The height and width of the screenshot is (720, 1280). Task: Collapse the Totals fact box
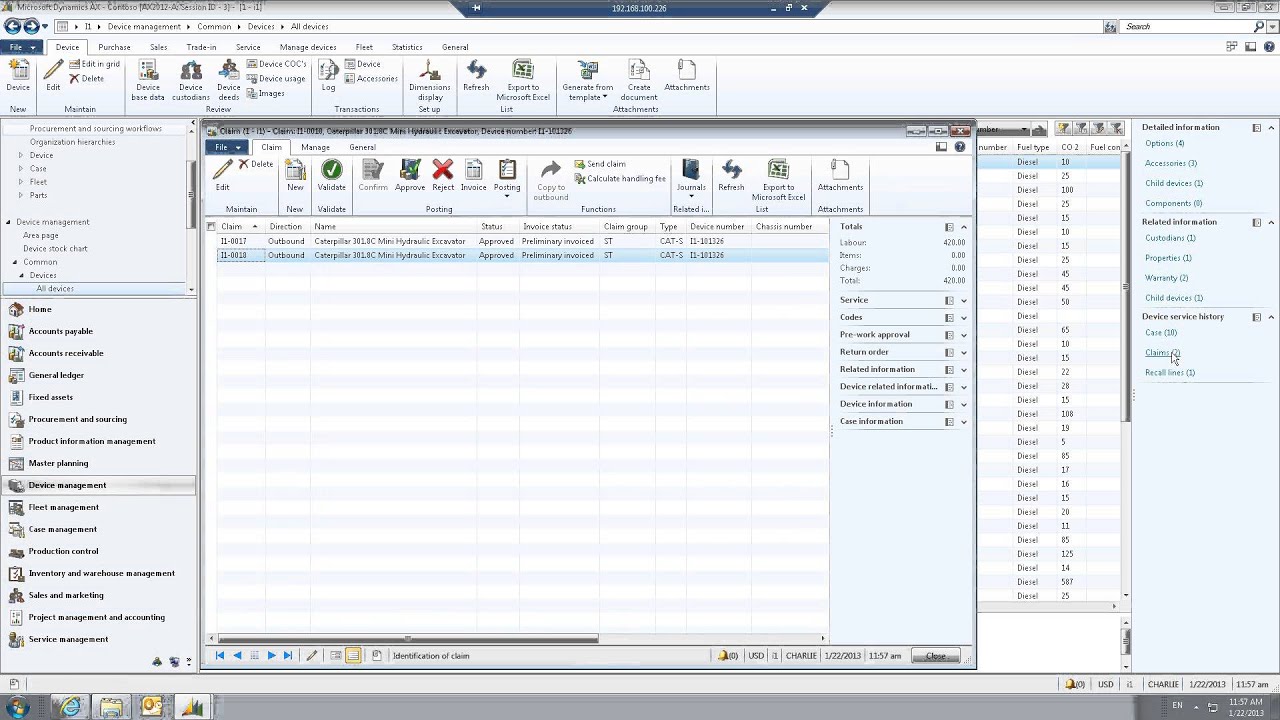(964, 227)
